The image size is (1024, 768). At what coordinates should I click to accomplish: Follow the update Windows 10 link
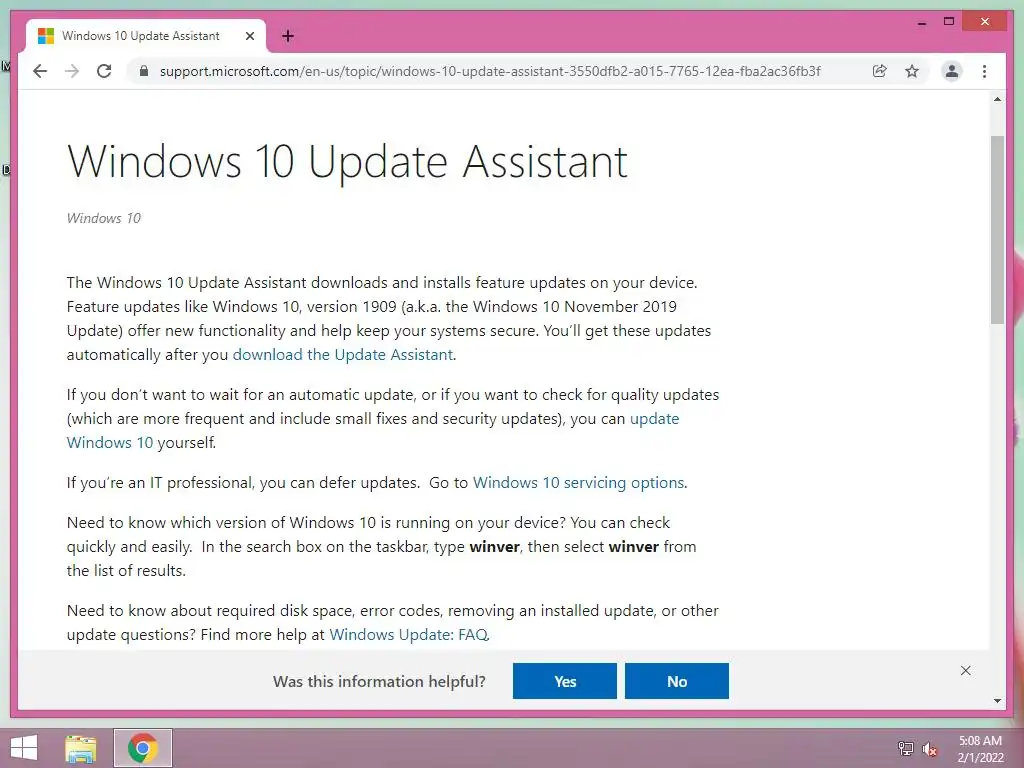(373, 430)
